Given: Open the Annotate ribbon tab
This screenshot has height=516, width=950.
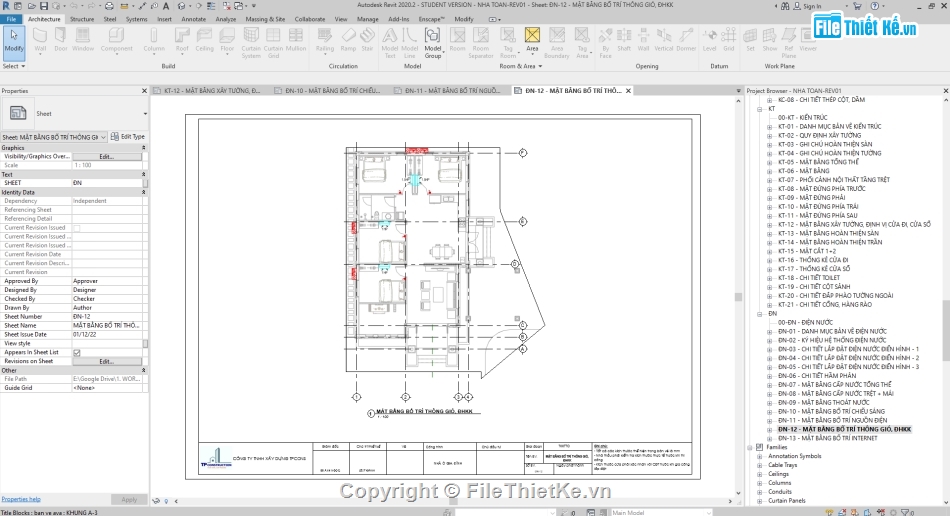Looking at the screenshot, I should (x=193, y=19).
